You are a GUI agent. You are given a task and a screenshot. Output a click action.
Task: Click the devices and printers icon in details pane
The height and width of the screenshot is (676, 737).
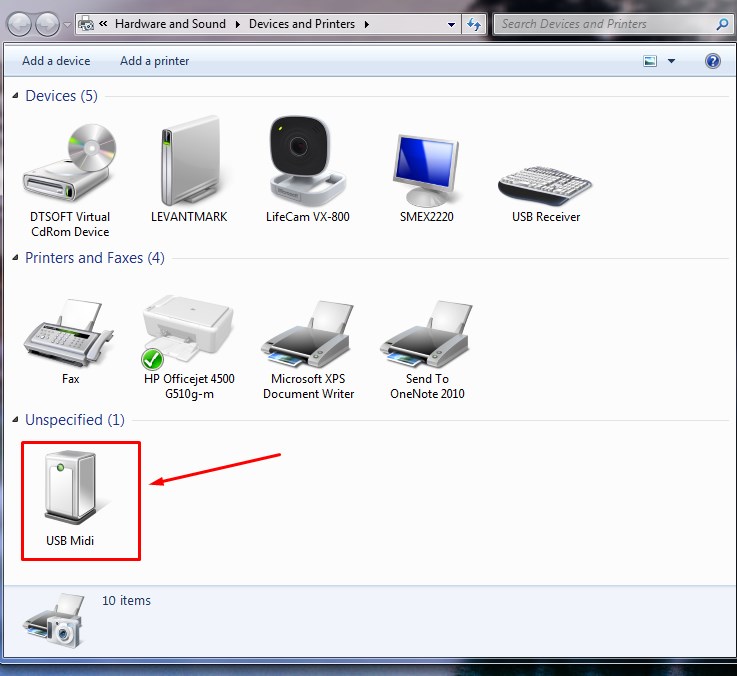tap(54, 621)
